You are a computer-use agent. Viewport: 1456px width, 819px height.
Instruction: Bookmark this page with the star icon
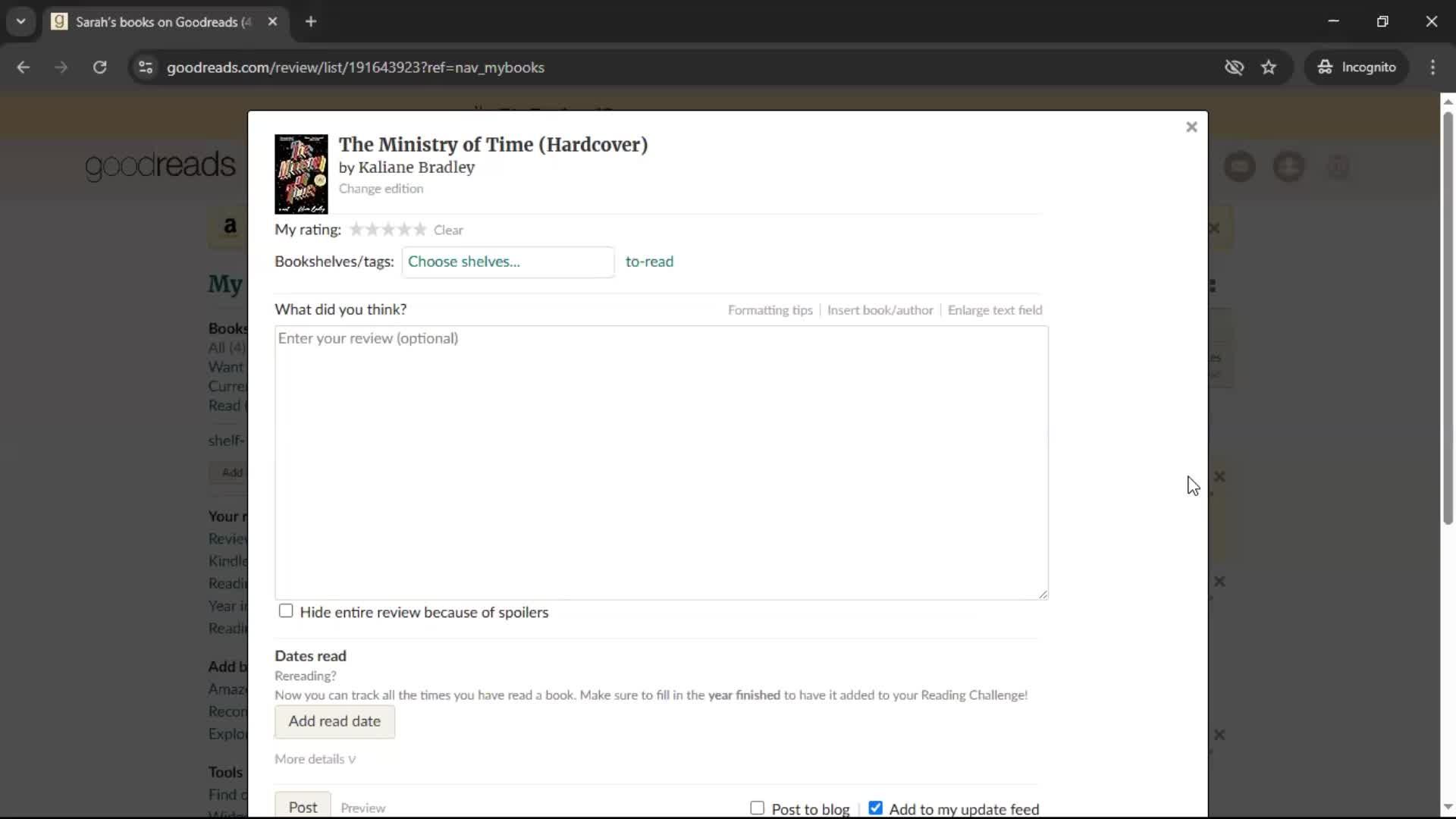click(1269, 67)
